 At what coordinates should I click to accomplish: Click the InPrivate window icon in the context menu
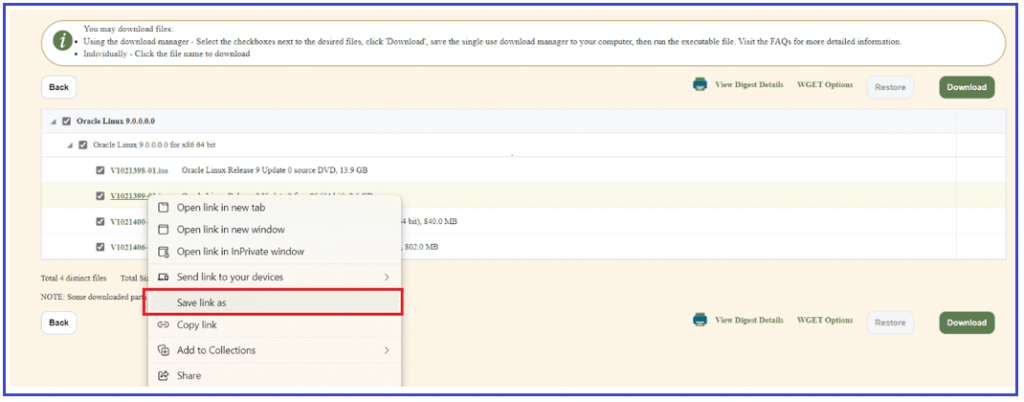tap(163, 252)
